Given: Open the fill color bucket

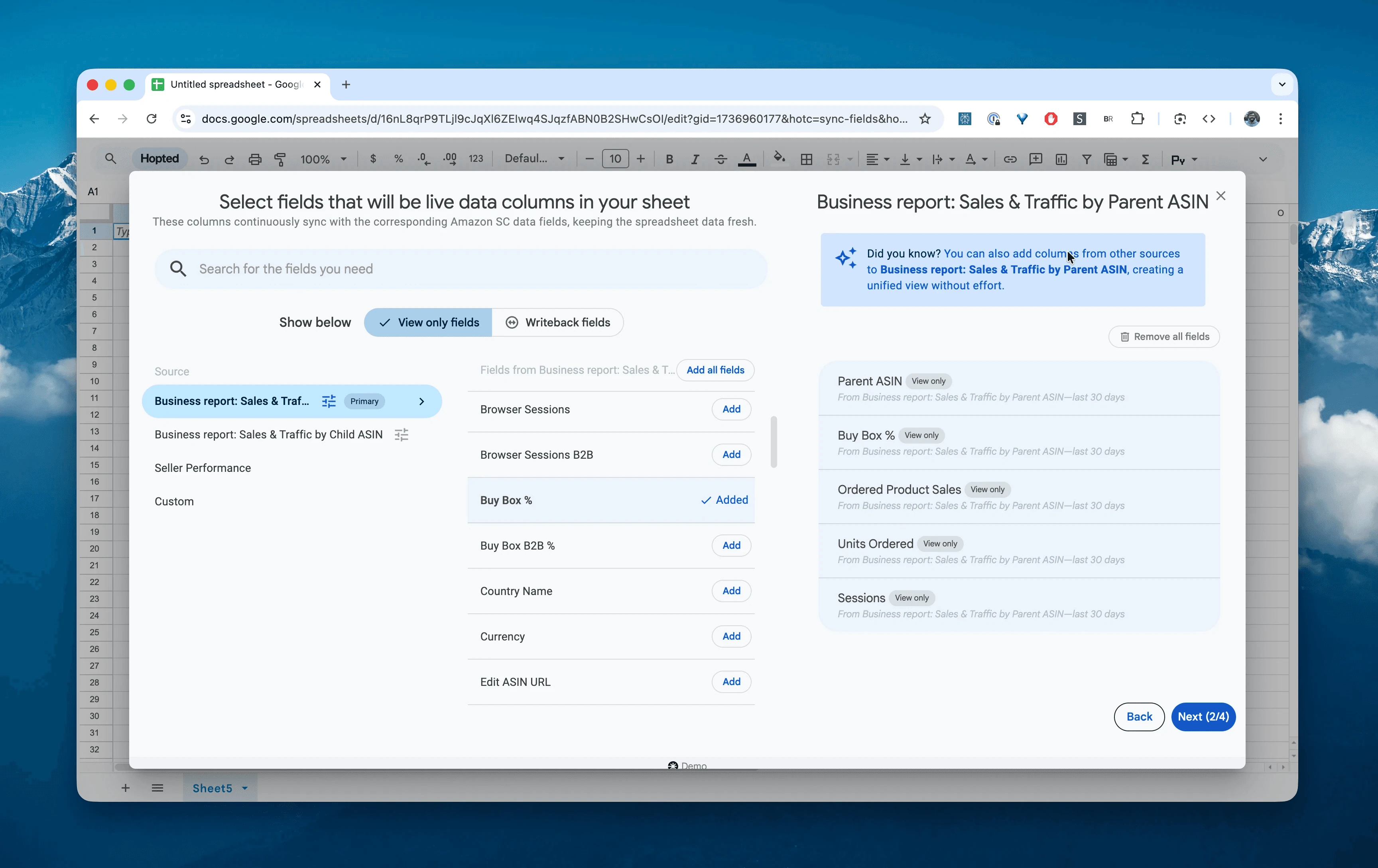Looking at the screenshot, I should point(779,158).
